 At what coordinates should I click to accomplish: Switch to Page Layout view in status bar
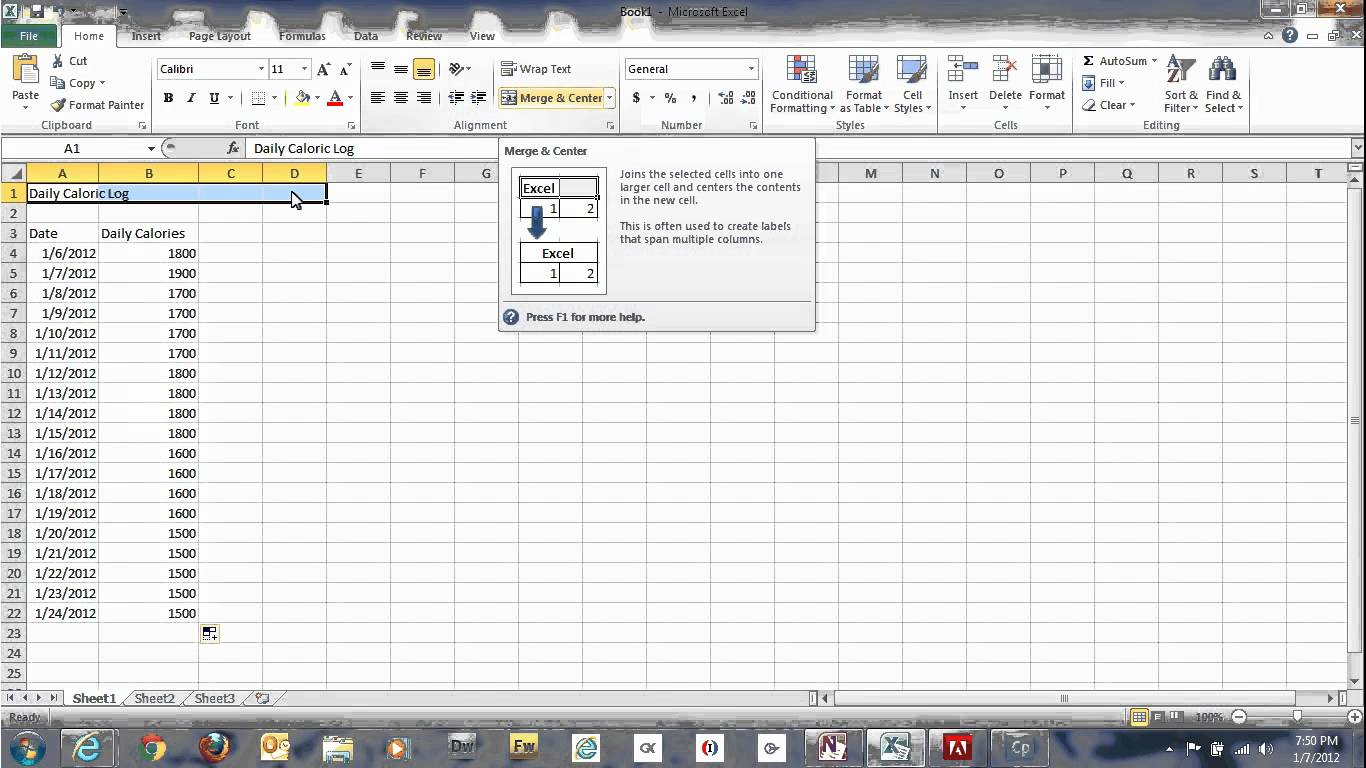1160,717
